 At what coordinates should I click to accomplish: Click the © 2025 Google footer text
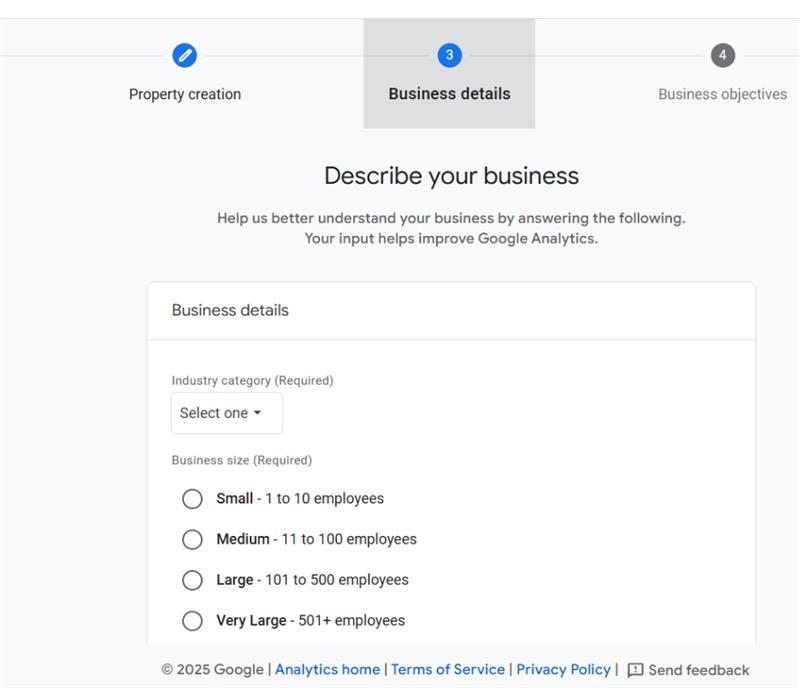coord(216,669)
